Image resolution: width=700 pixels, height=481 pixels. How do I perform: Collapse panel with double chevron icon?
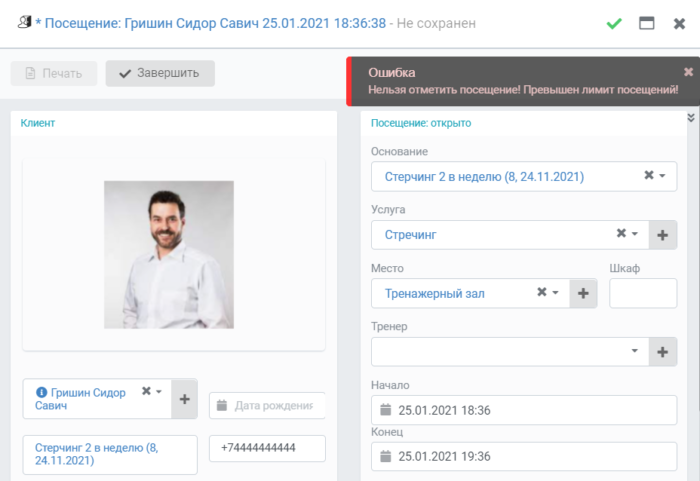pos(691,117)
